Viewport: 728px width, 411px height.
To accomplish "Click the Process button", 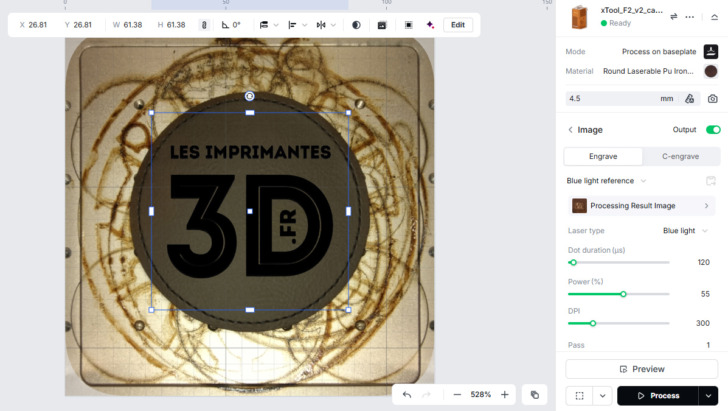I will pyautogui.click(x=657, y=396).
